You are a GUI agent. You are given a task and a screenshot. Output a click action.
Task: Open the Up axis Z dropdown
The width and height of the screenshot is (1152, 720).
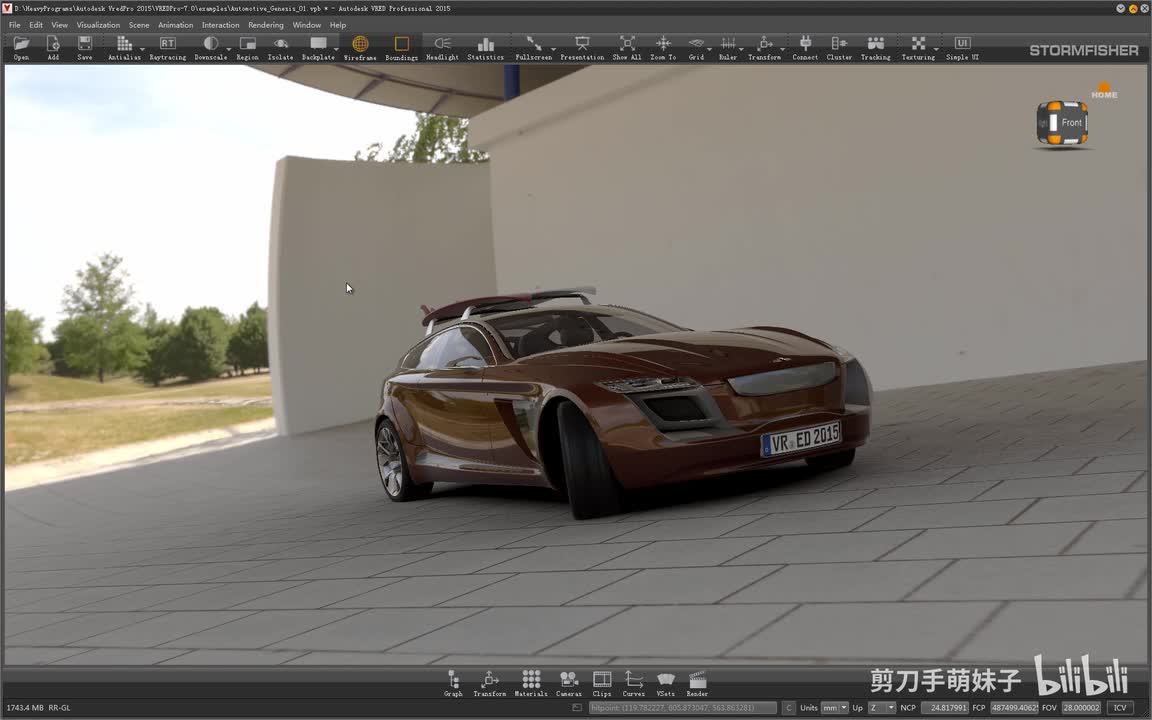pyautogui.click(x=881, y=708)
